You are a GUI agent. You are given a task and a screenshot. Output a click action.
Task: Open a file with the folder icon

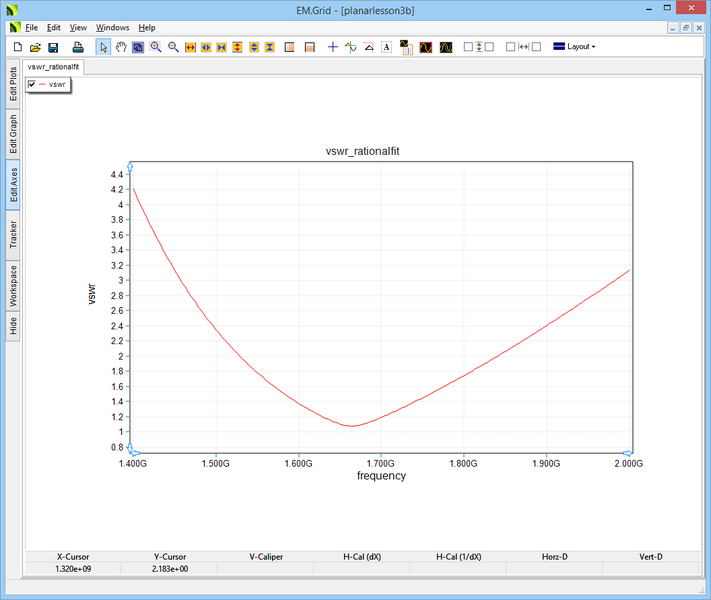pos(35,47)
